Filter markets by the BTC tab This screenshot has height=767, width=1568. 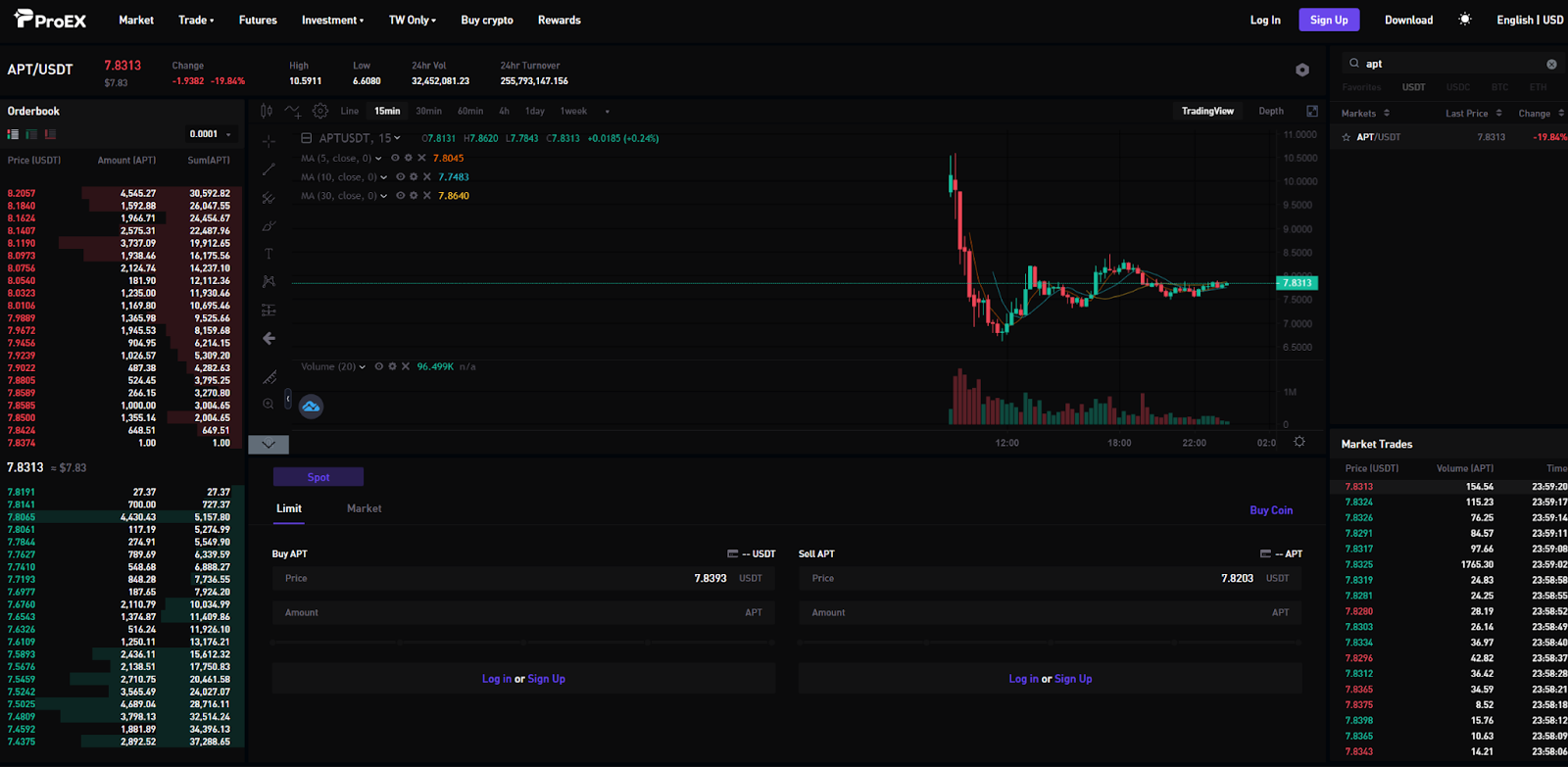tap(1499, 87)
